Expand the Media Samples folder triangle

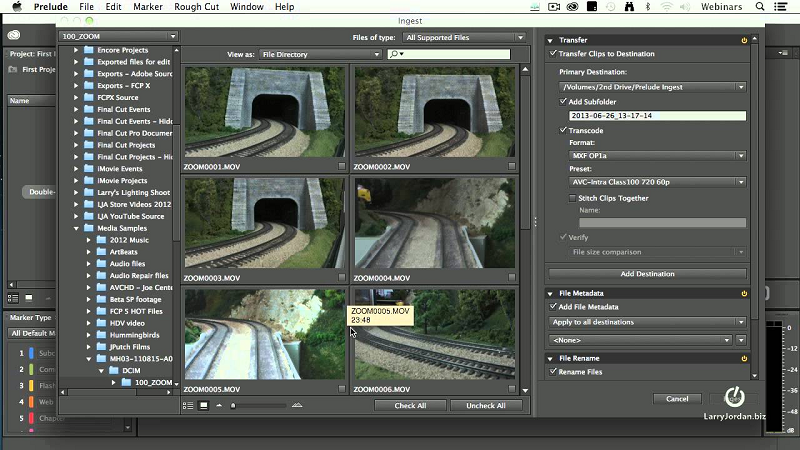[76, 228]
